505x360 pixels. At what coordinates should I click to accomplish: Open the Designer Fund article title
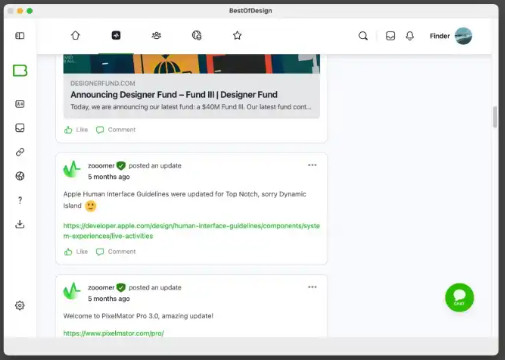pyautogui.click(x=174, y=95)
